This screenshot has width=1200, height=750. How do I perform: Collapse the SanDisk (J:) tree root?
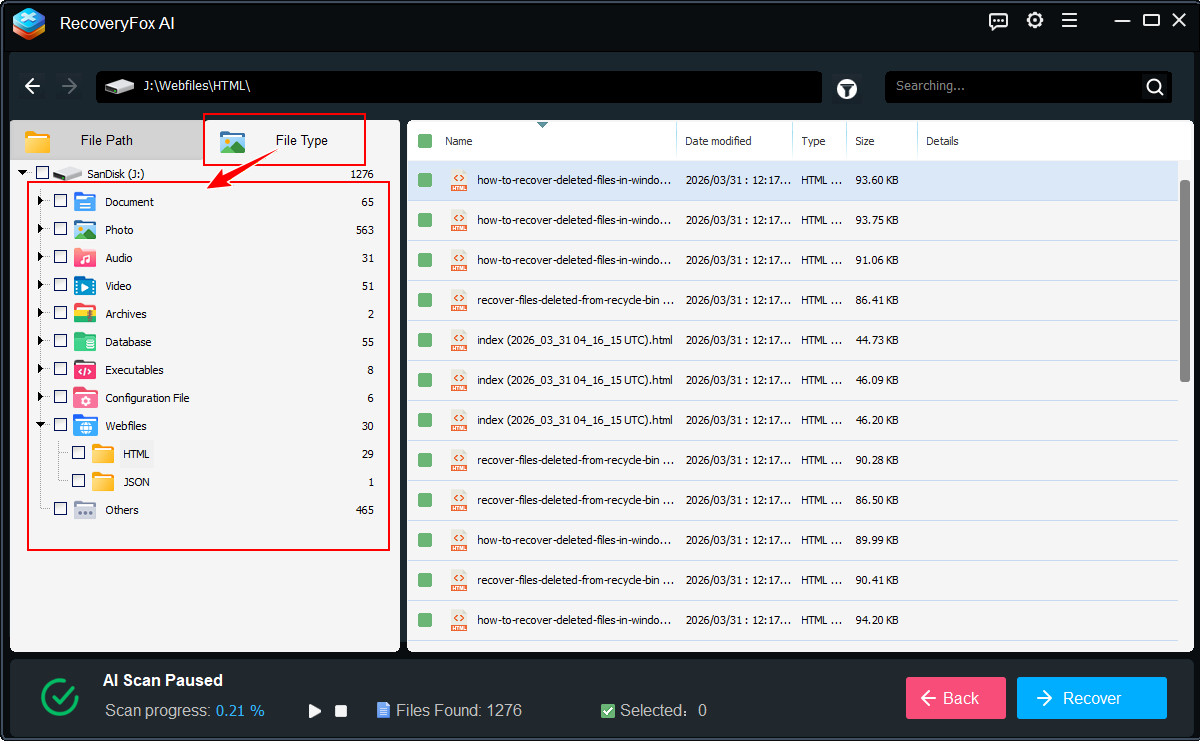point(23,173)
